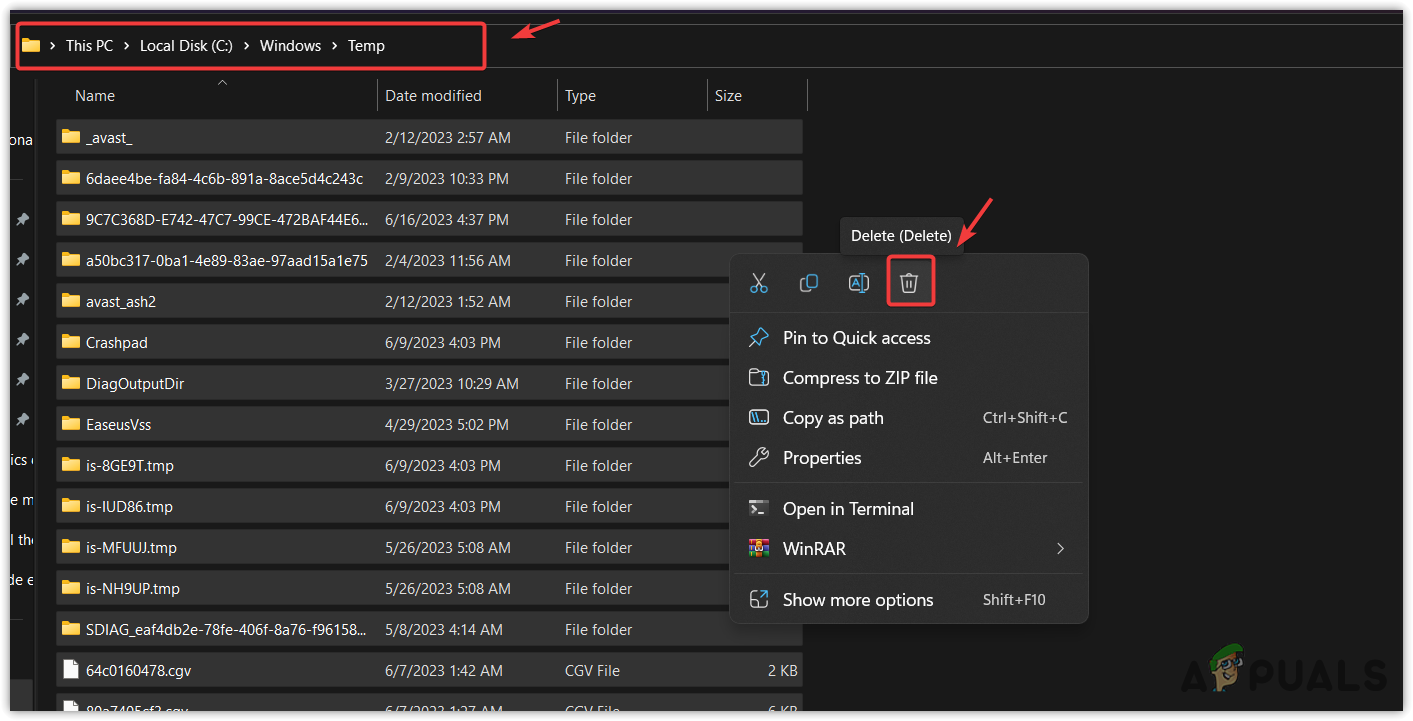Viewport: 1413px width, 721px height.
Task: Click the Delete trash can icon
Action: [909, 283]
